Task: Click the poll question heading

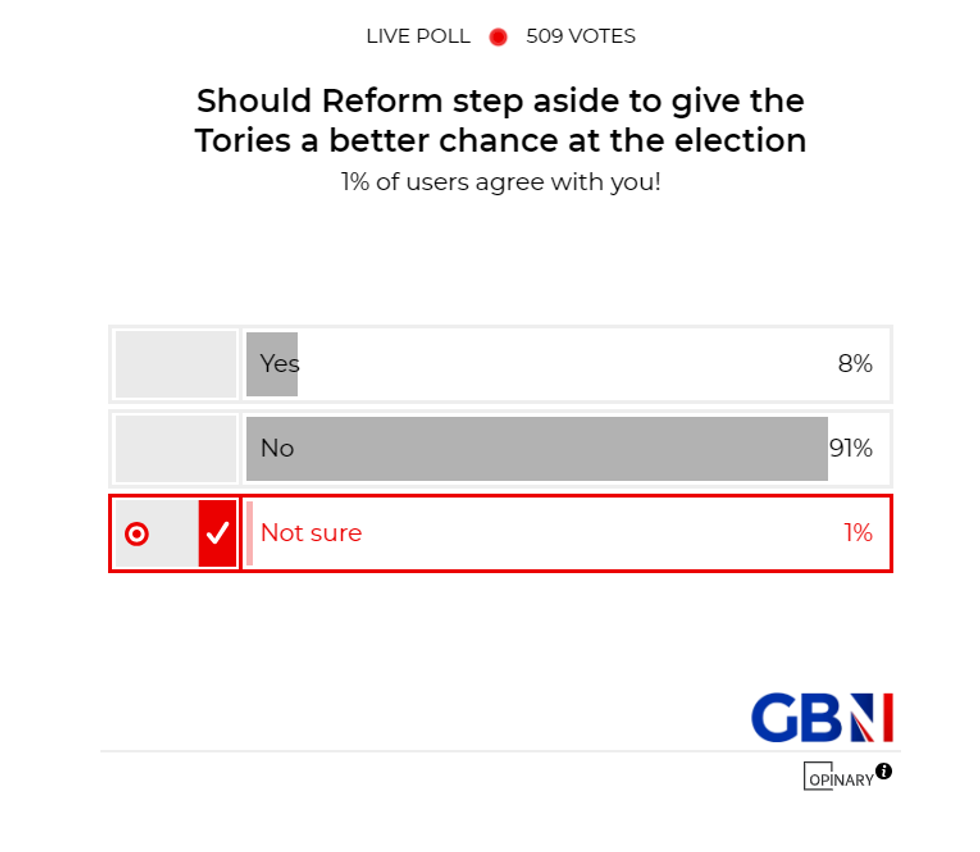Action: click(x=500, y=120)
